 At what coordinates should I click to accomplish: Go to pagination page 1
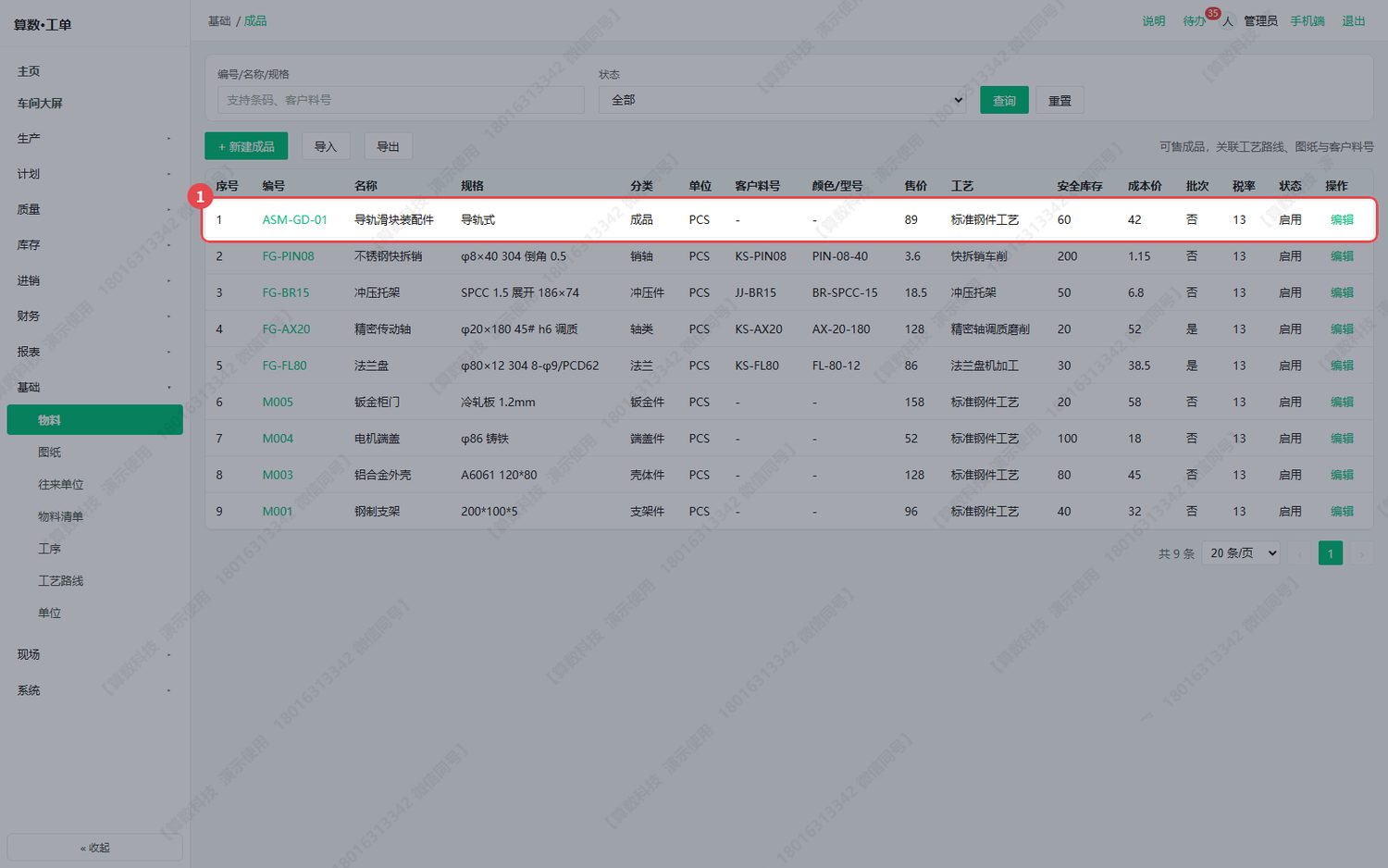[1330, 553]
